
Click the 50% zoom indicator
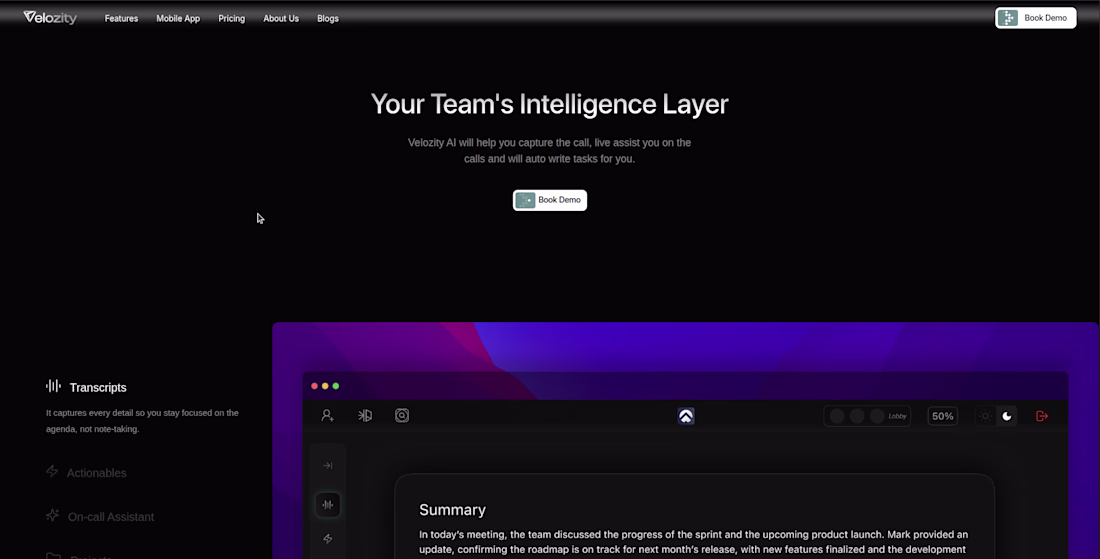click(943, 416)
